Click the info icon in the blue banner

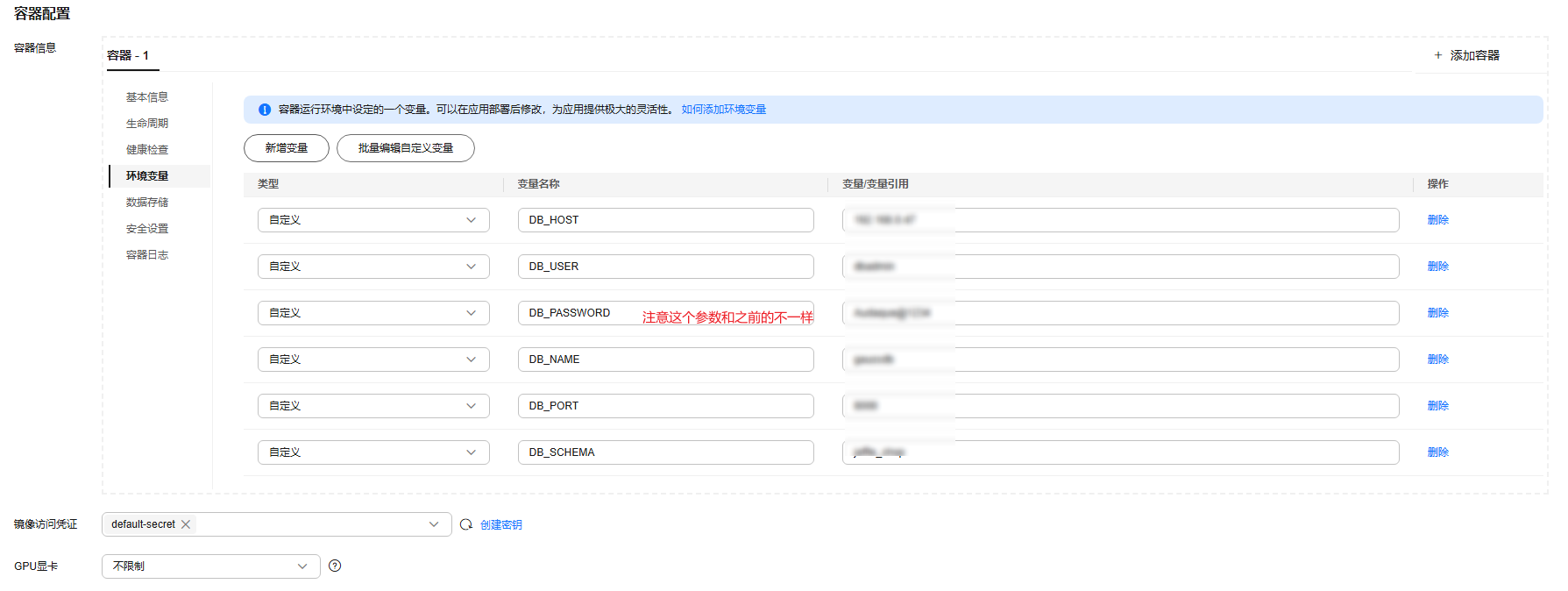tap(265, 110)
